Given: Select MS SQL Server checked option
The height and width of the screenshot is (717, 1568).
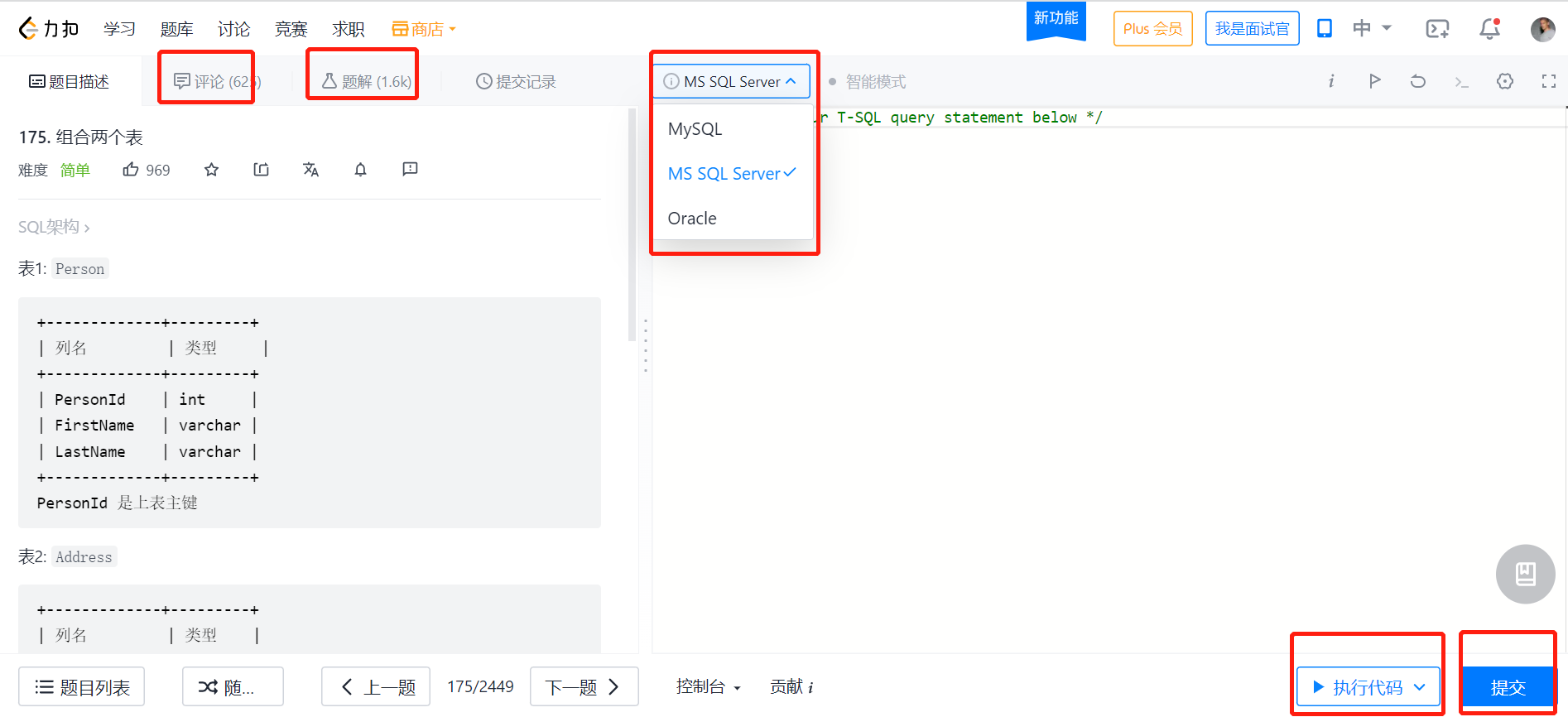Looking at the screenshot, I should pyautogui.click(x=733, y=174).
